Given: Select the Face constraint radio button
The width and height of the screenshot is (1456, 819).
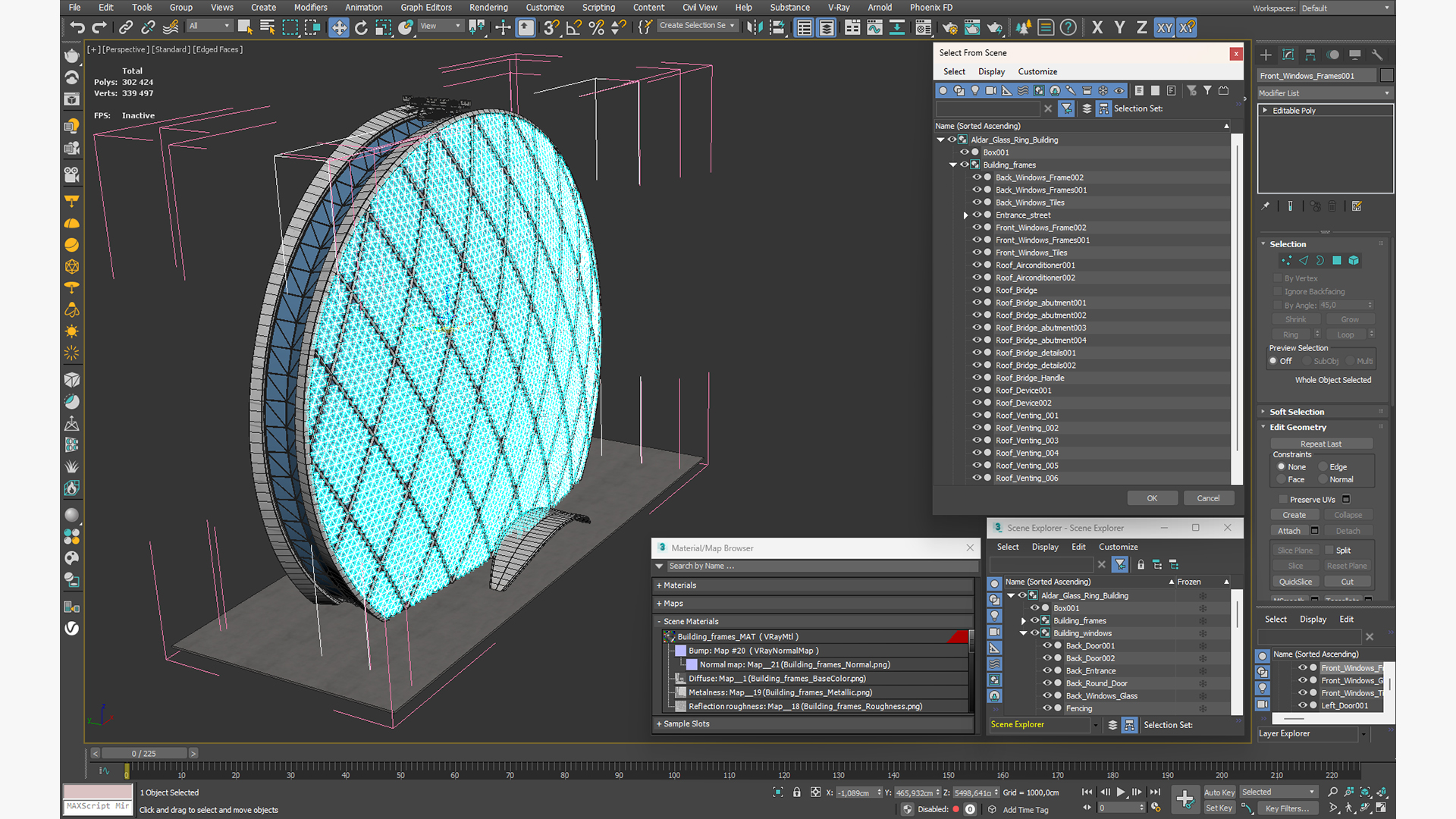Looking at the screenshot, I should click(x=1282, y=480).
